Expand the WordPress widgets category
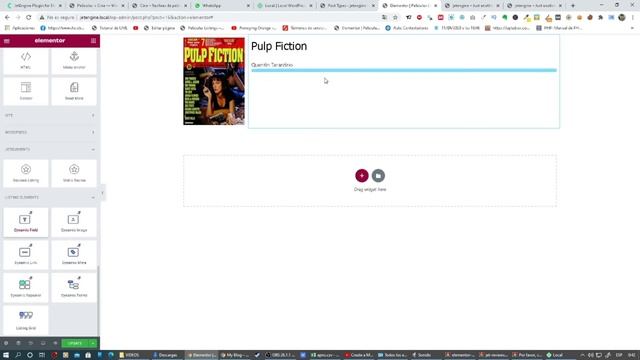 50,132
